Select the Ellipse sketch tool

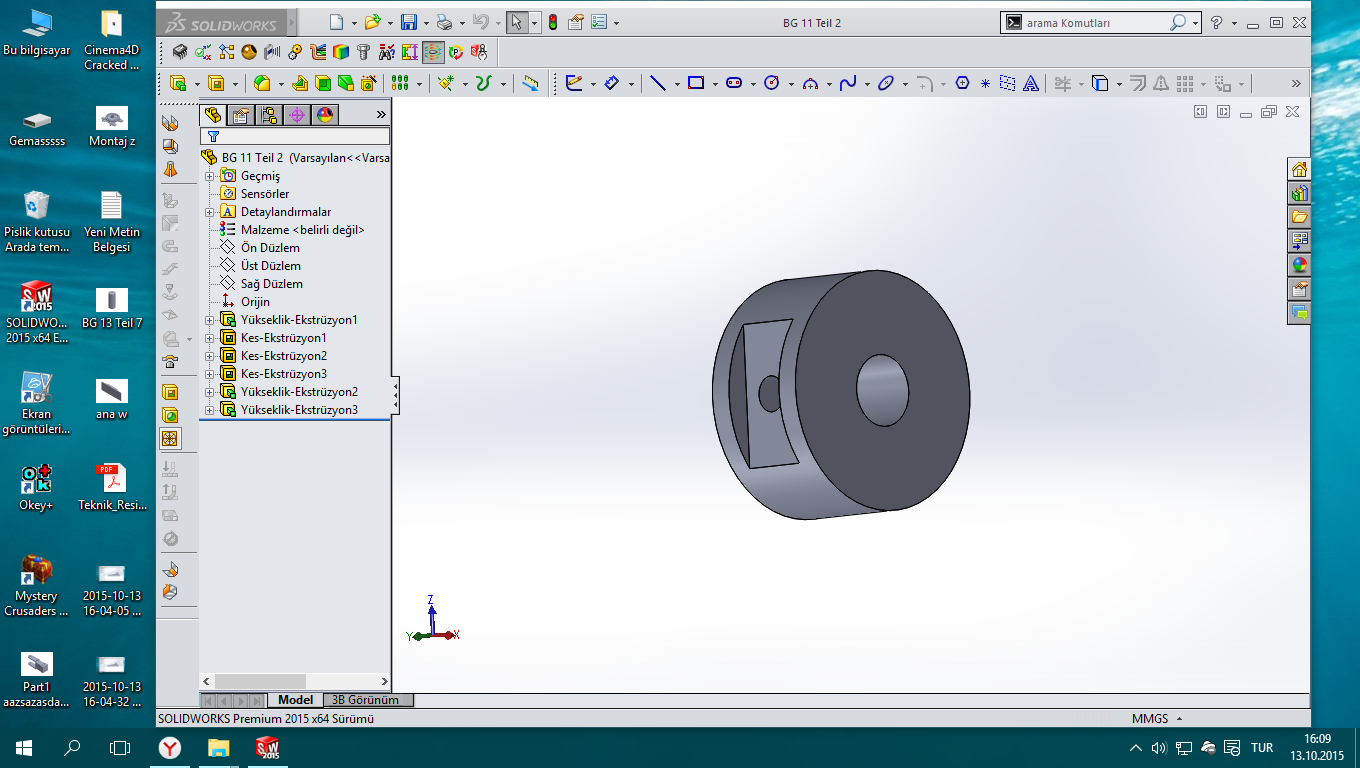tap(886, 83)
